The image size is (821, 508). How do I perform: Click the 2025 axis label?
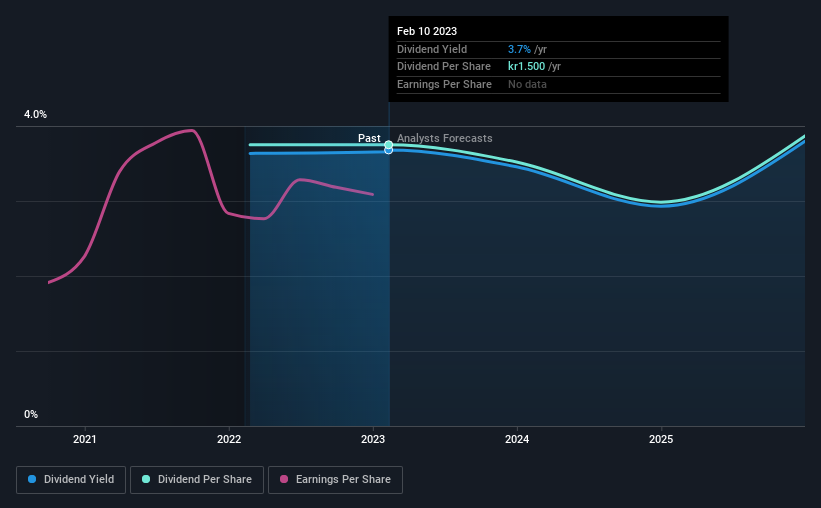[x=661, y=439]
